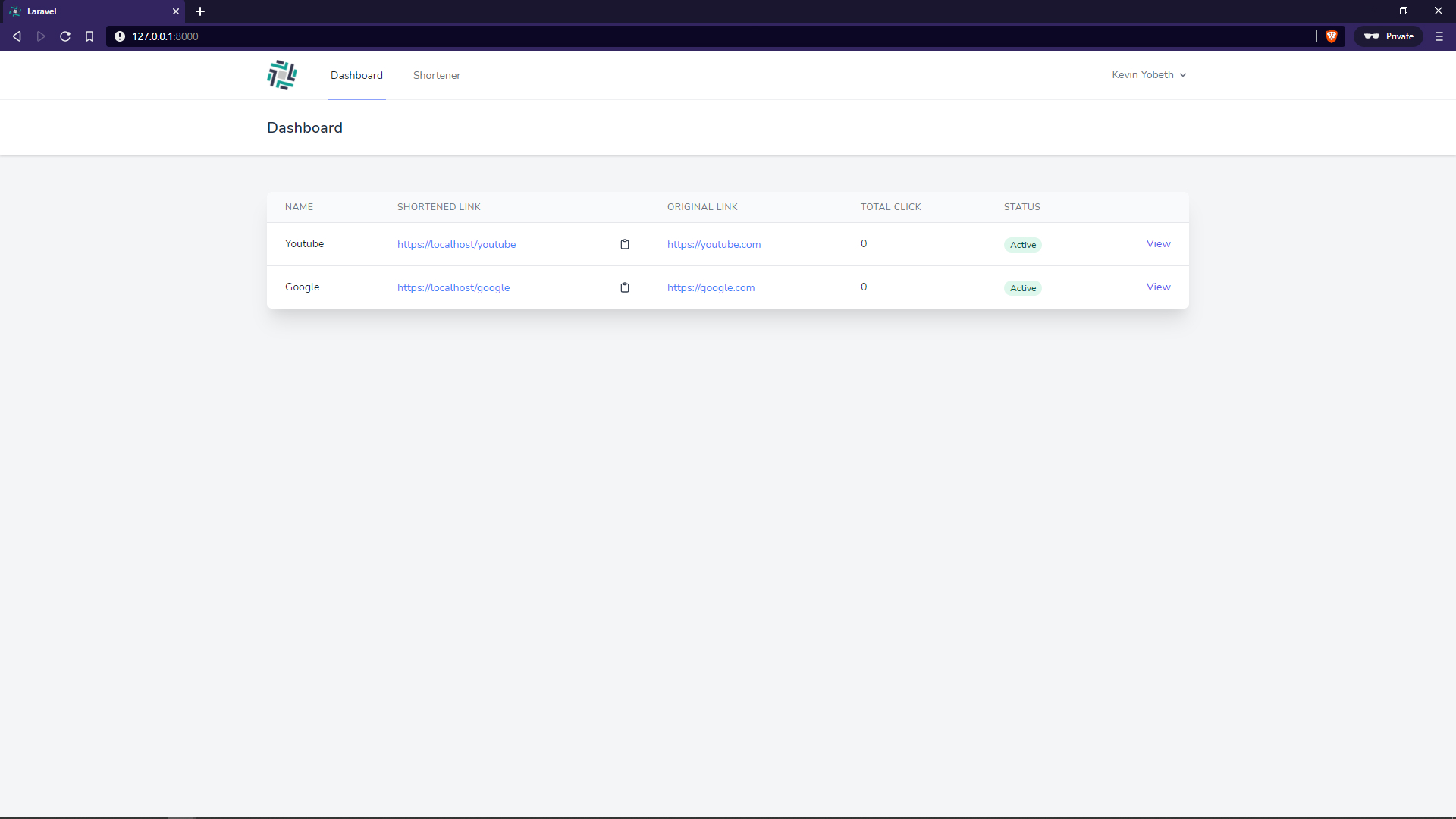The height and width of the screenshot is (819, 1456).
Task: Open a new tab with plus button
Action: [x=200, y=11]
